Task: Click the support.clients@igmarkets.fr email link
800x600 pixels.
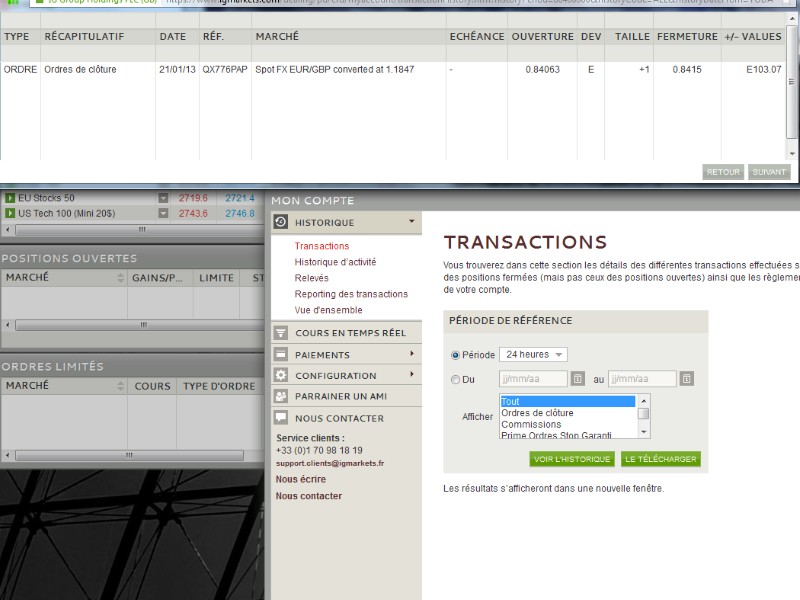Action: (330, 463)
